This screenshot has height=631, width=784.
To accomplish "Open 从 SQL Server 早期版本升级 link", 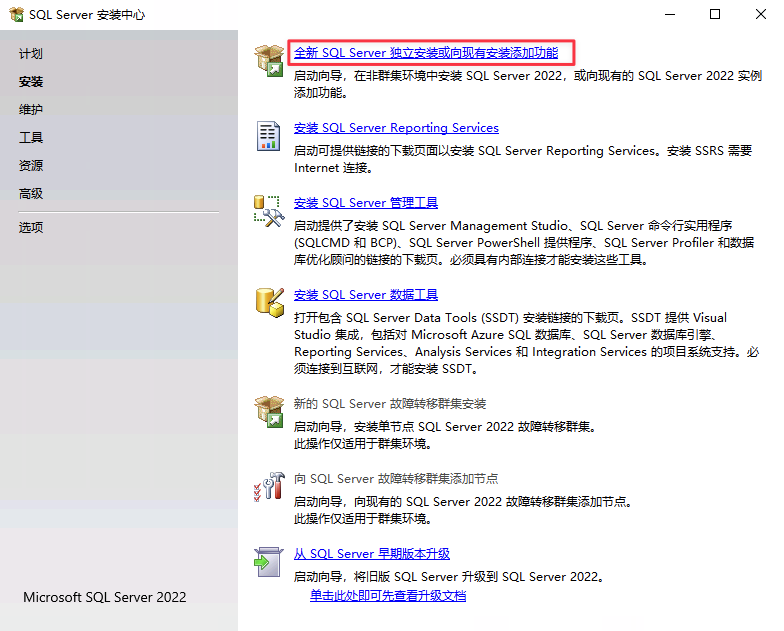I will (372, 554).
